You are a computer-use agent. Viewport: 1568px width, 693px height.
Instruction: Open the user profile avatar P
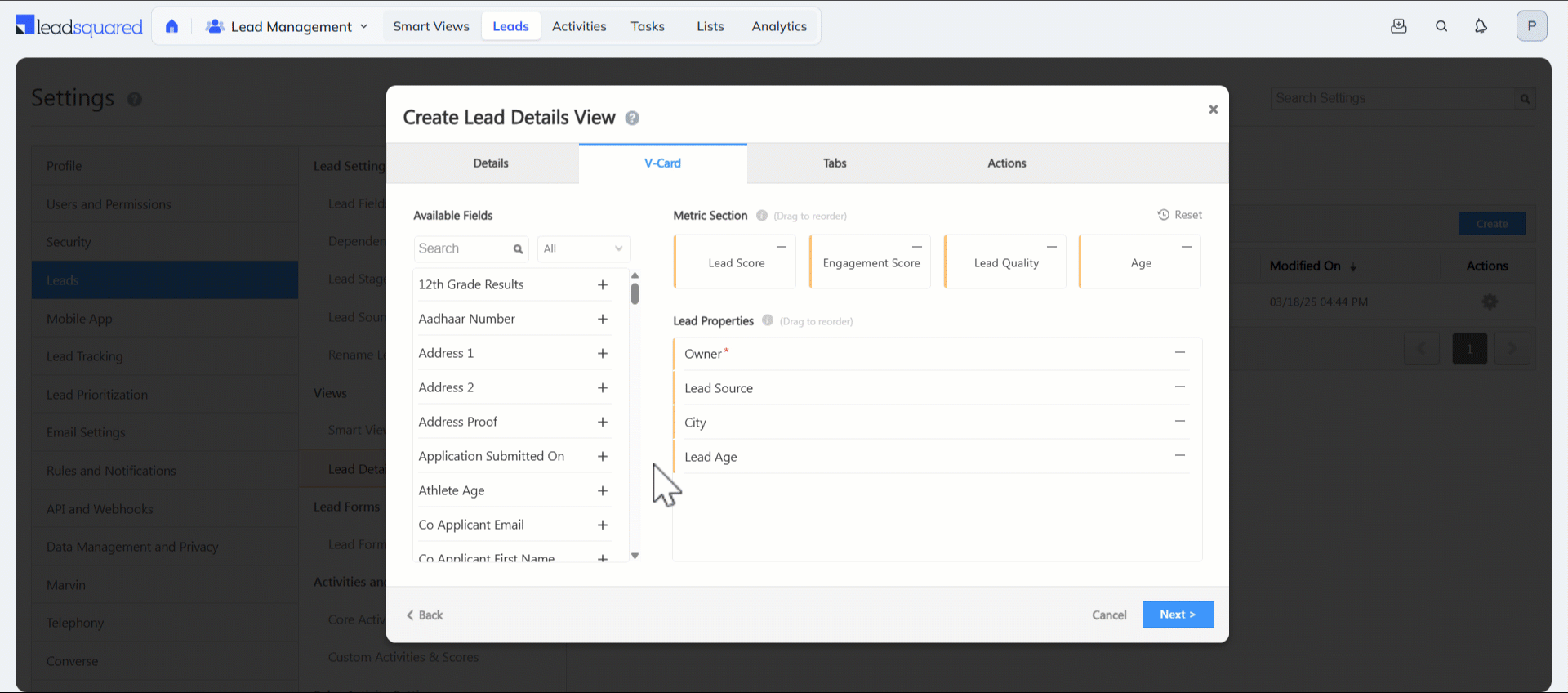click(1531, 26)
